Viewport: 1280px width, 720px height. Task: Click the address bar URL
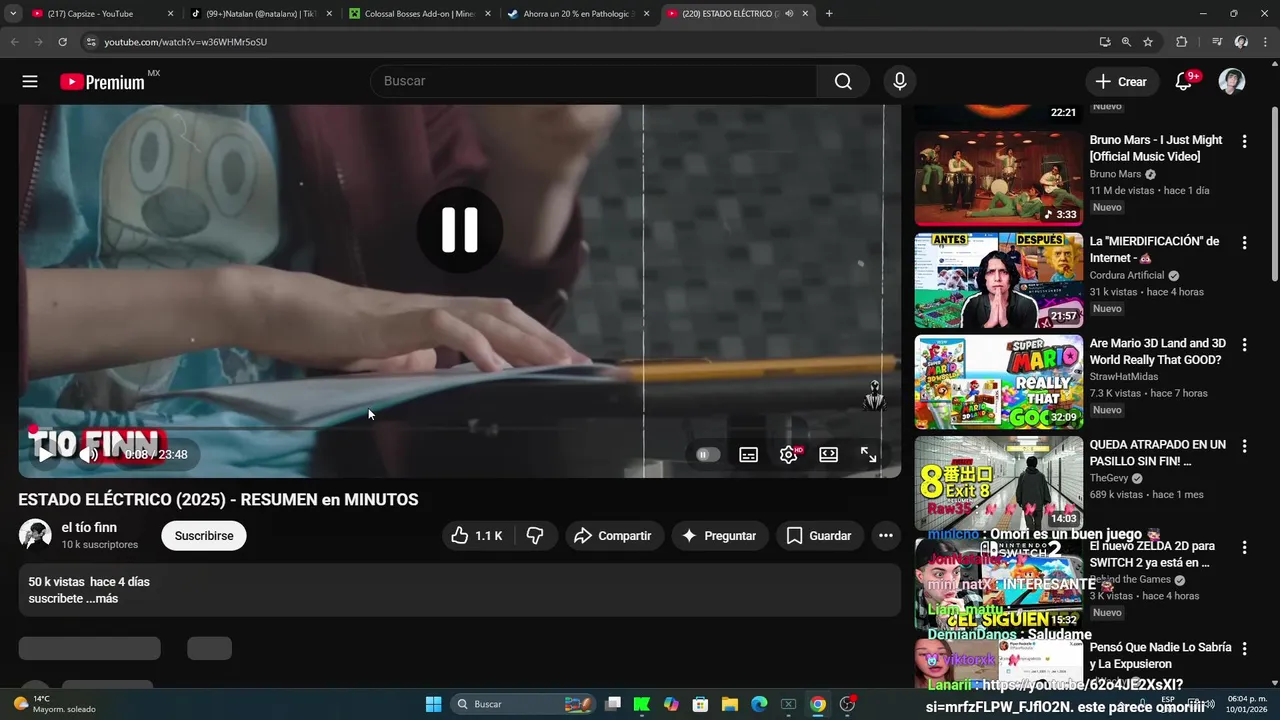186,42
